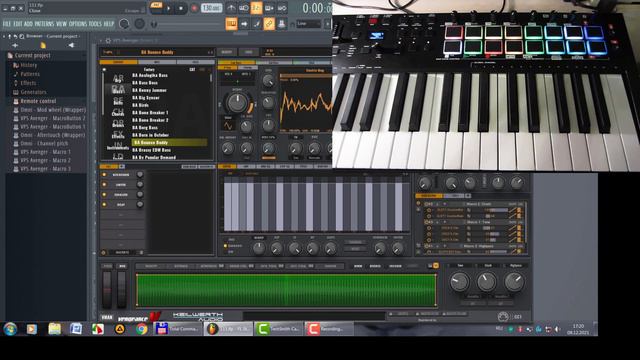Click the master volume knob near menu bar
Viewport: 640px width, 360px height.
pyautogui.click(x=124, y=24)
